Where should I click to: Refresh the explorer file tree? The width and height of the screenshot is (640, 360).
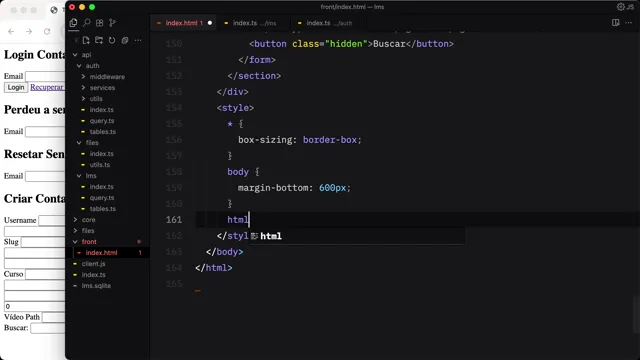coord(112,40)
